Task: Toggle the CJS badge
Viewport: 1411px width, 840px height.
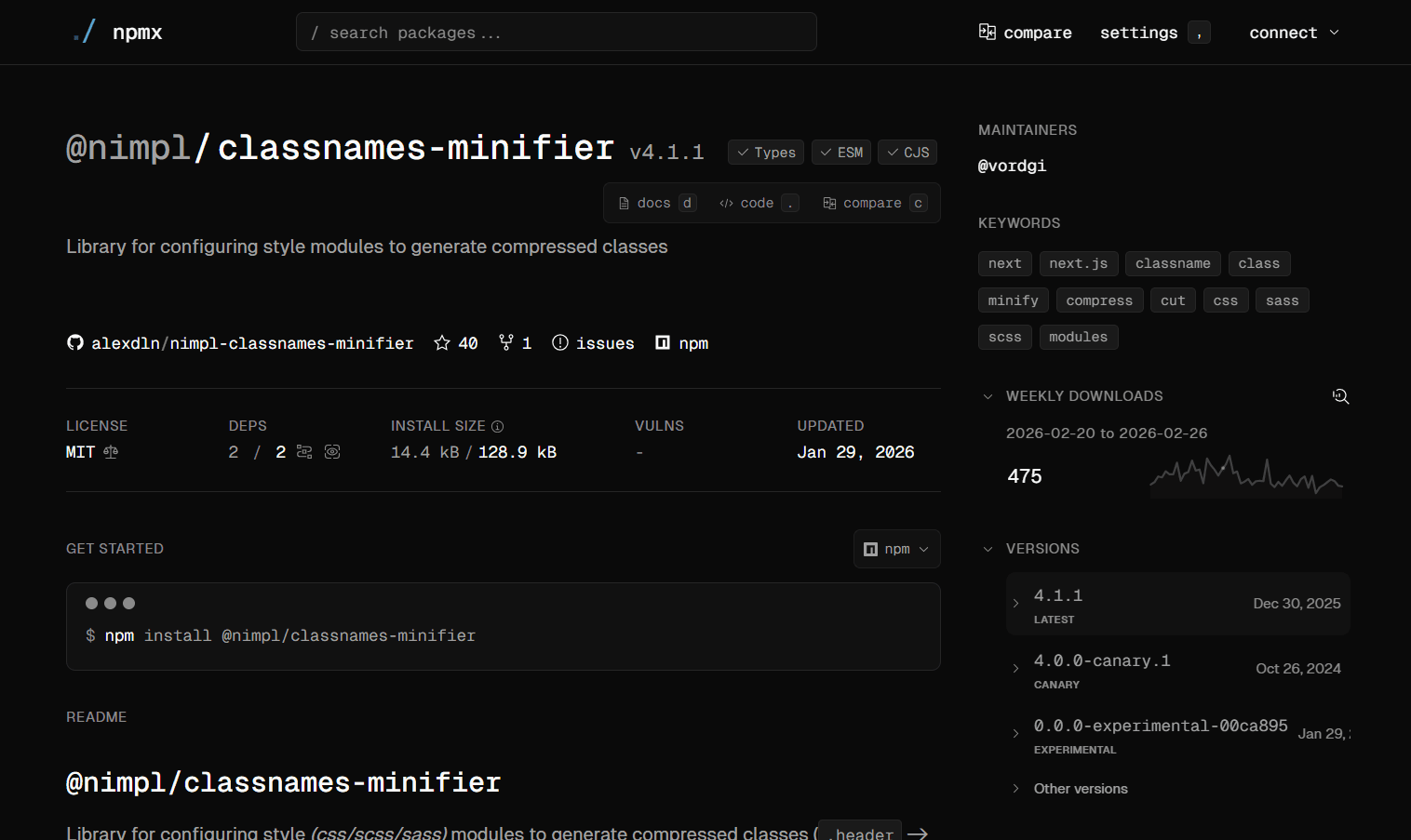Action: pos(907,152)
